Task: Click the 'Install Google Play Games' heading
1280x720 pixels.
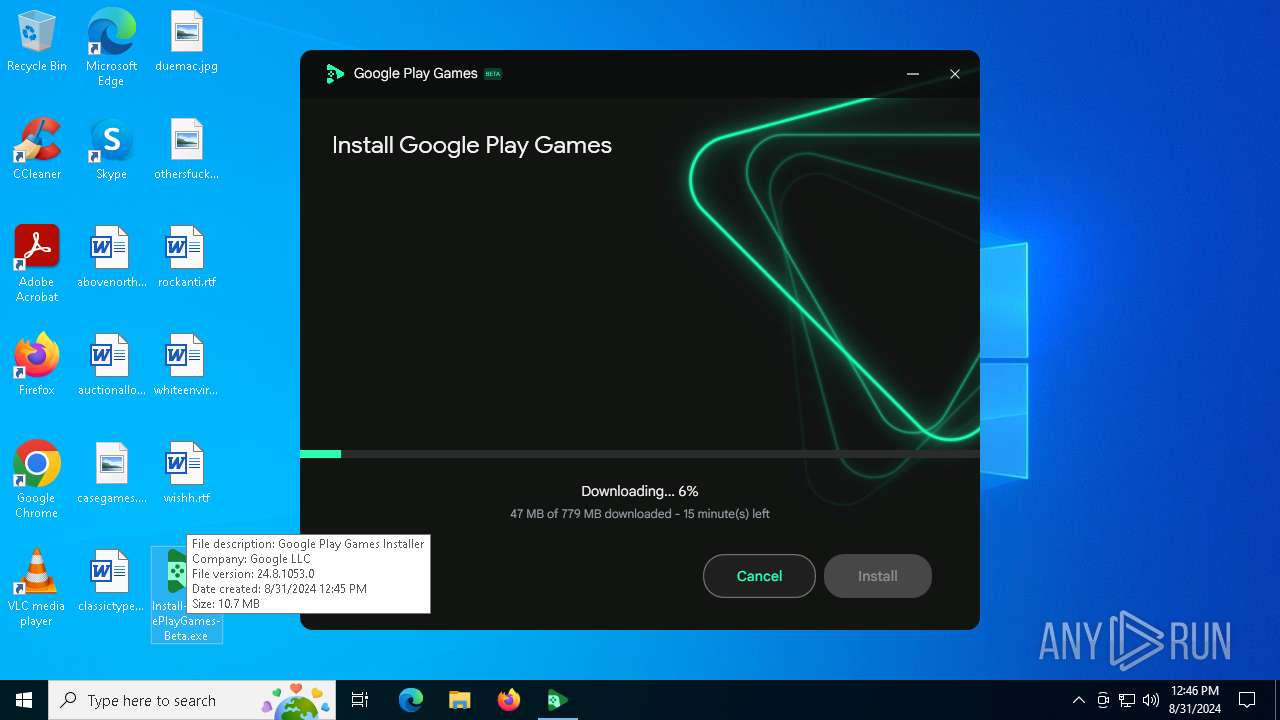Action: [472, 145]
